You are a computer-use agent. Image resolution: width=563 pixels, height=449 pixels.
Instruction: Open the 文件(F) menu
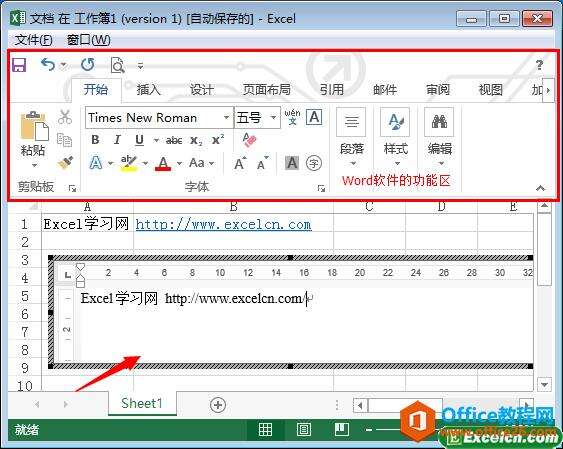pyautogui.click(x=33, y=39)
